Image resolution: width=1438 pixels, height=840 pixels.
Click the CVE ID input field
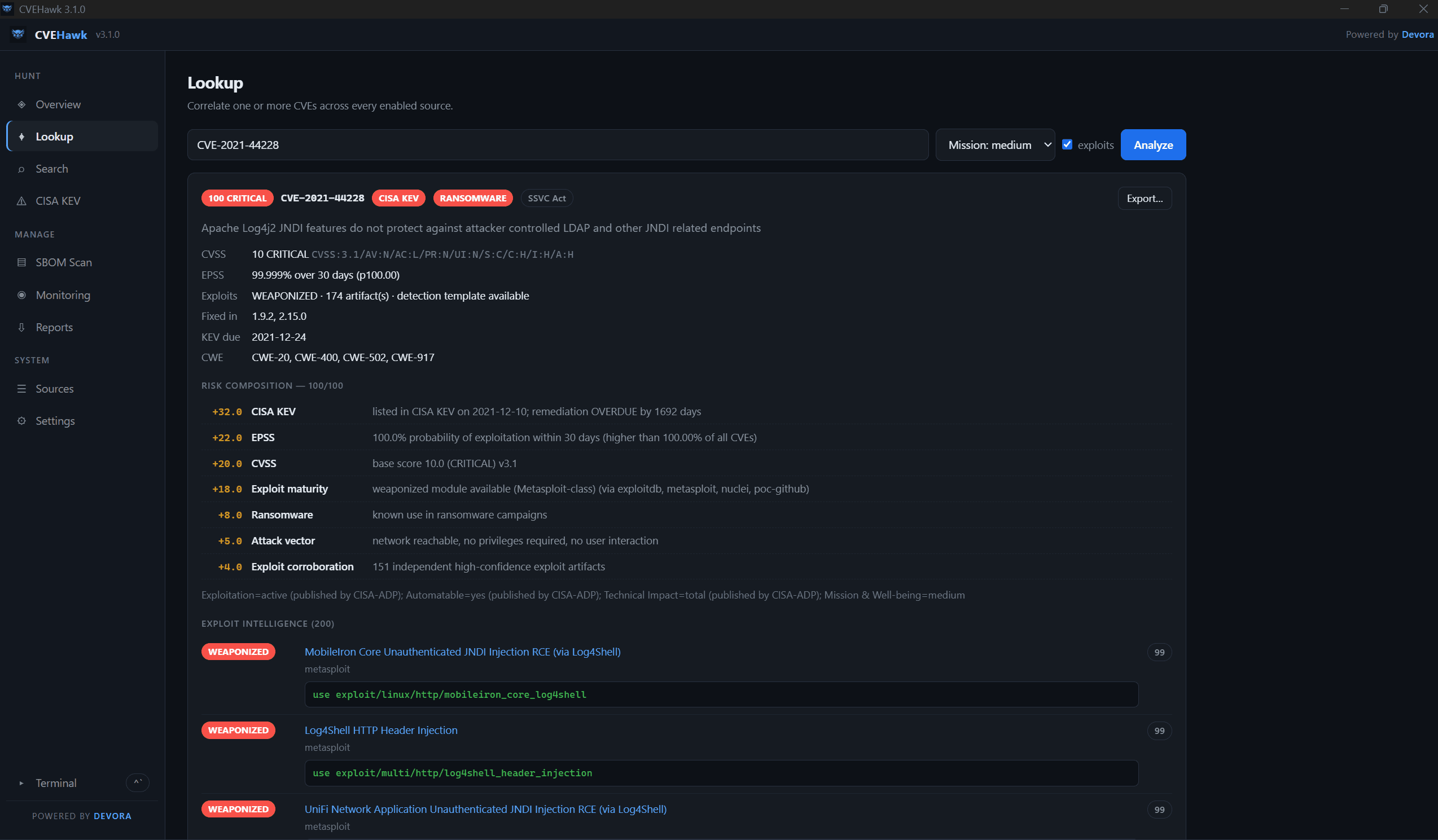558,145
